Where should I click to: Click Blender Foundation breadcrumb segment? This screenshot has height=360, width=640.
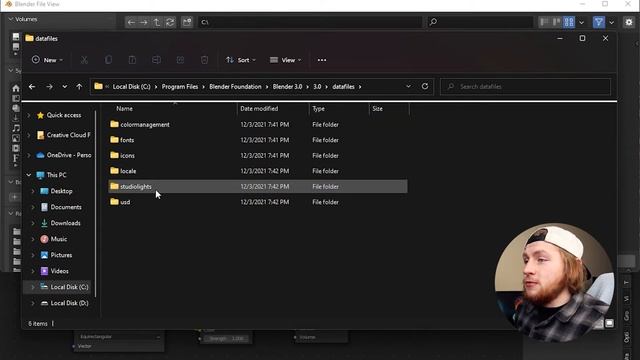pyautogui.click(x=235, y=87)
